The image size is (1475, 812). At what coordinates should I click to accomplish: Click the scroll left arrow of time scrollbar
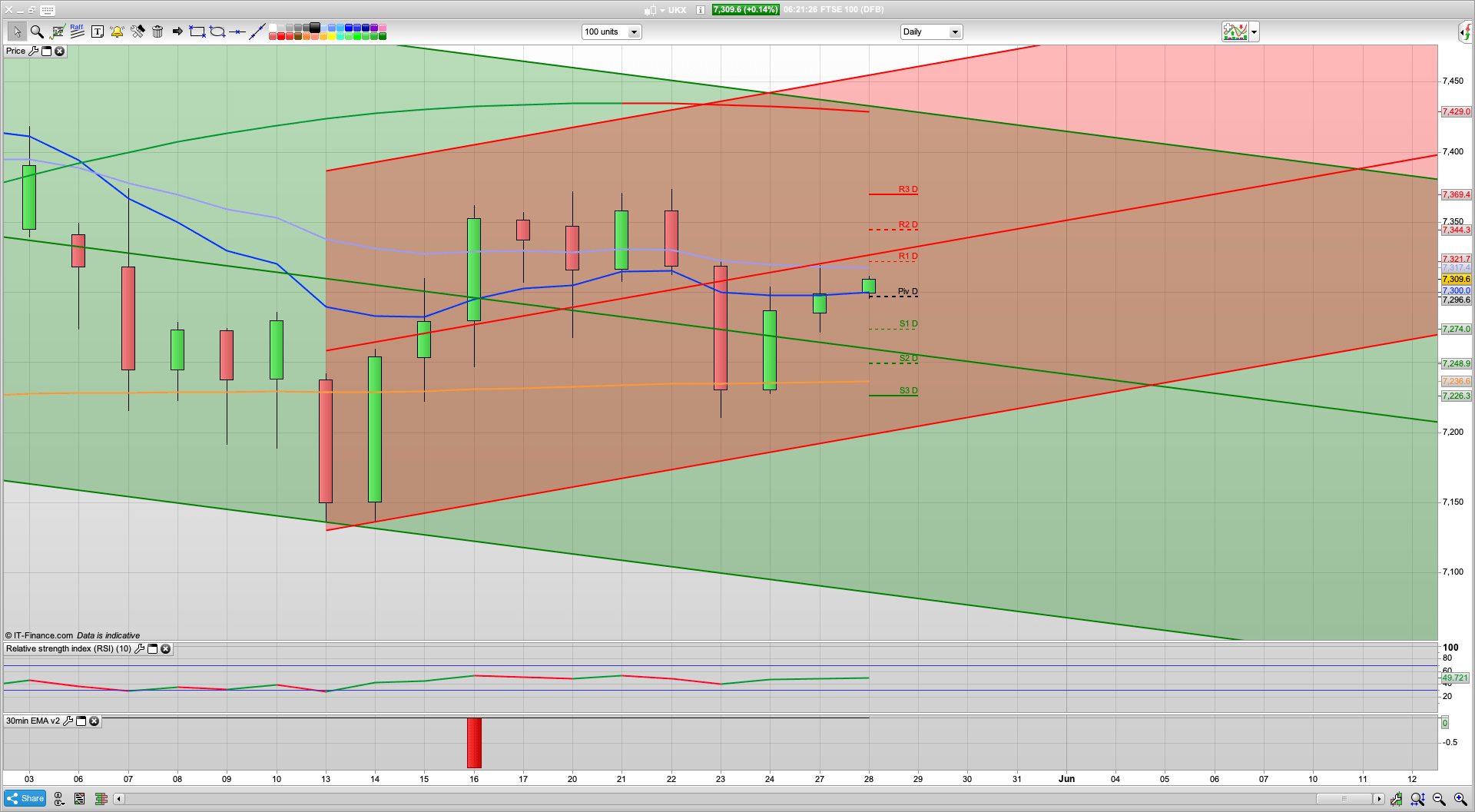coord(119,799)
